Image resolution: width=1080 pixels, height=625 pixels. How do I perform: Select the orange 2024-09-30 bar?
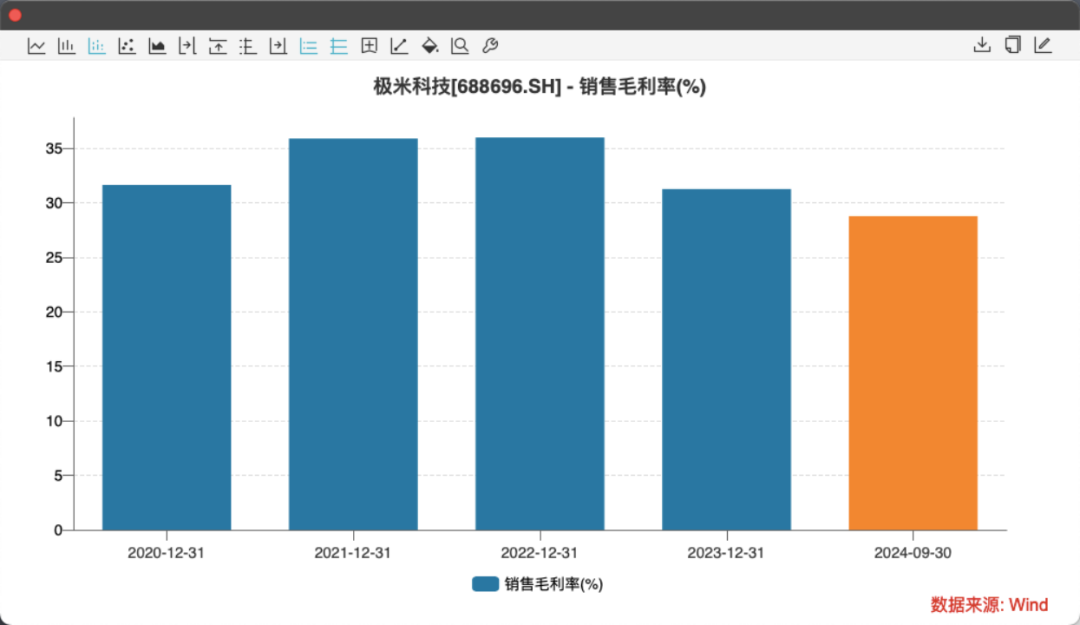point(913,373)
